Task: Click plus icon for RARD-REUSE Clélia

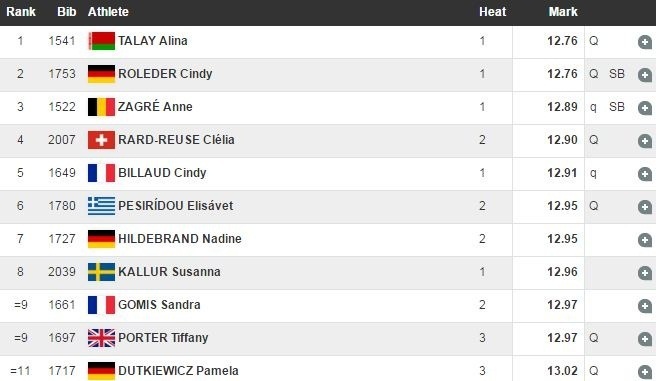Action: point(645,141)
